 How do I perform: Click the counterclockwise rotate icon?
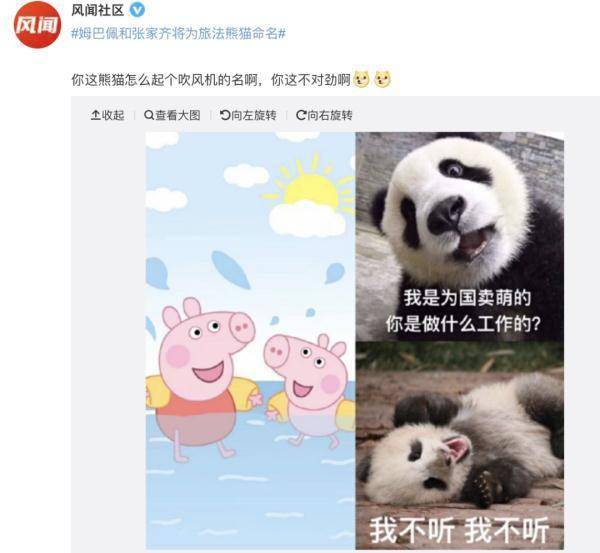click(x=225, y=115)
